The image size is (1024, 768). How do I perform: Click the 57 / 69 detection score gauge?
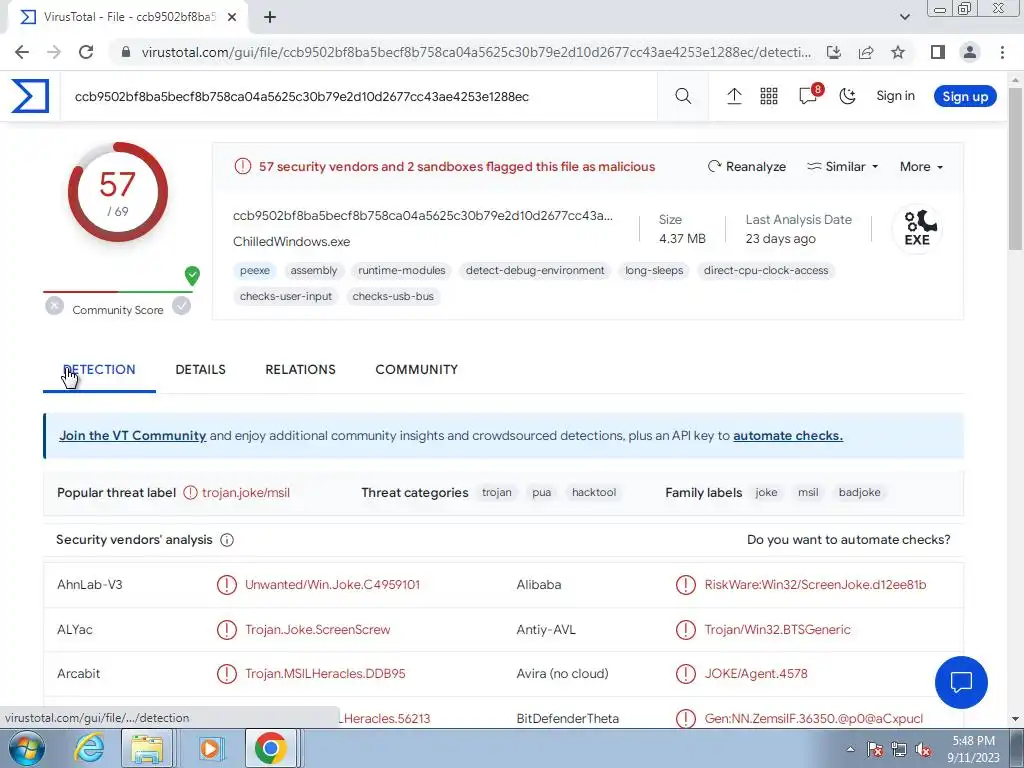tap(118, 192)
